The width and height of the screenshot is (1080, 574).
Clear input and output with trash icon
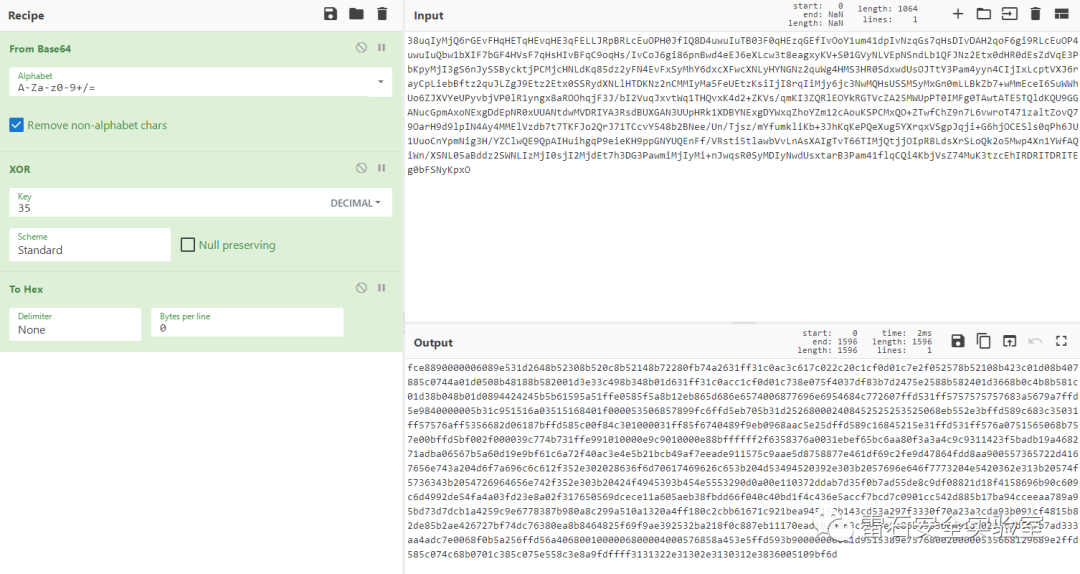[1035, 14]
